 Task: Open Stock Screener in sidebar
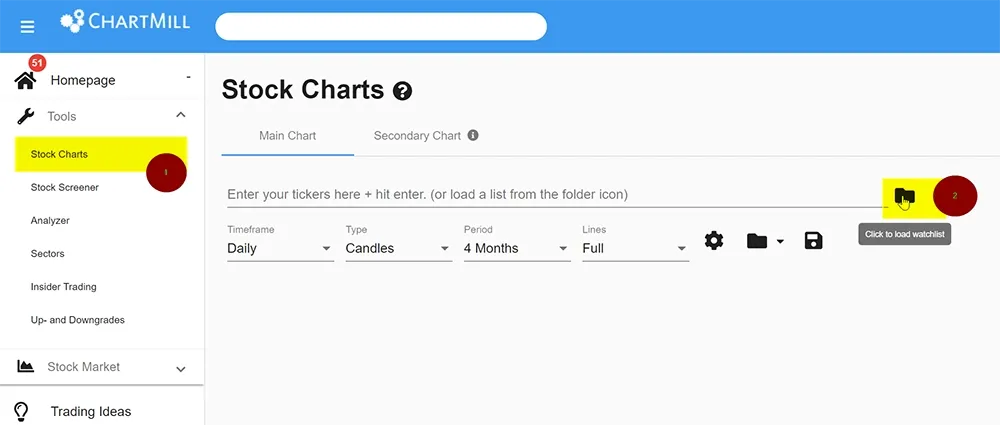64,188
